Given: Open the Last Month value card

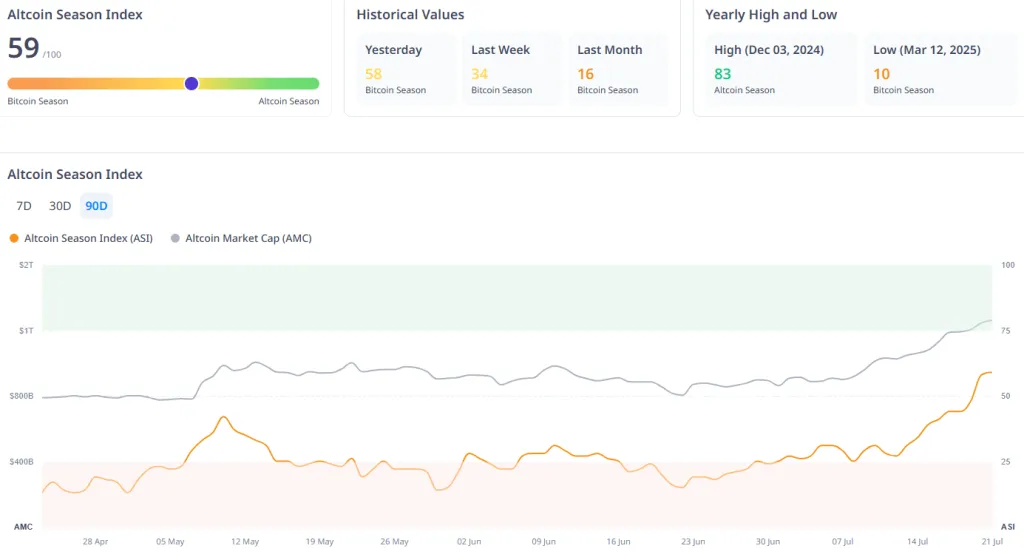Looking at the screenshot, I should 618,70.
